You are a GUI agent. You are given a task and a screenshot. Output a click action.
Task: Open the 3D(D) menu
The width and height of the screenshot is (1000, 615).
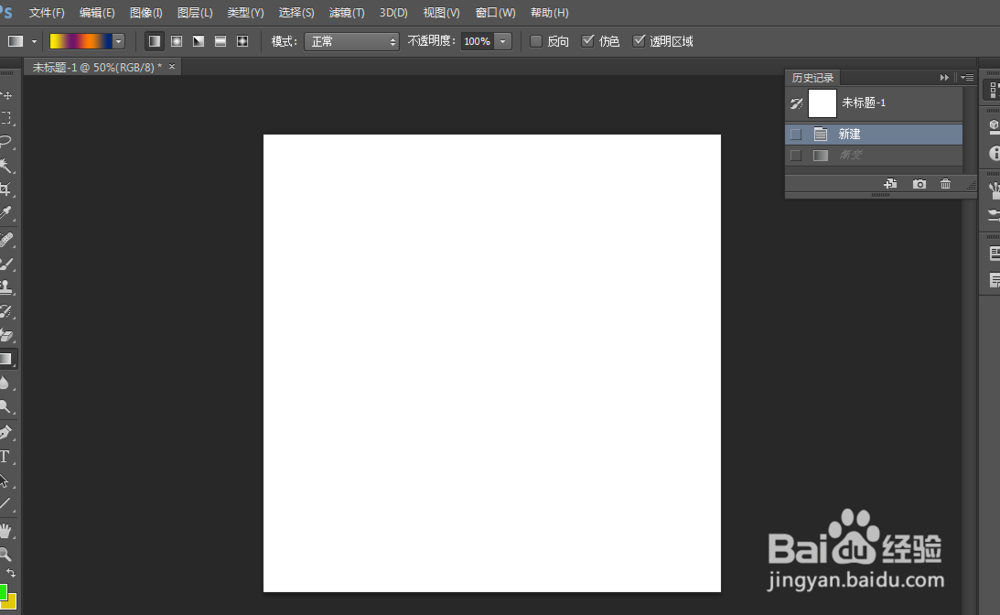tap(393, 13)
